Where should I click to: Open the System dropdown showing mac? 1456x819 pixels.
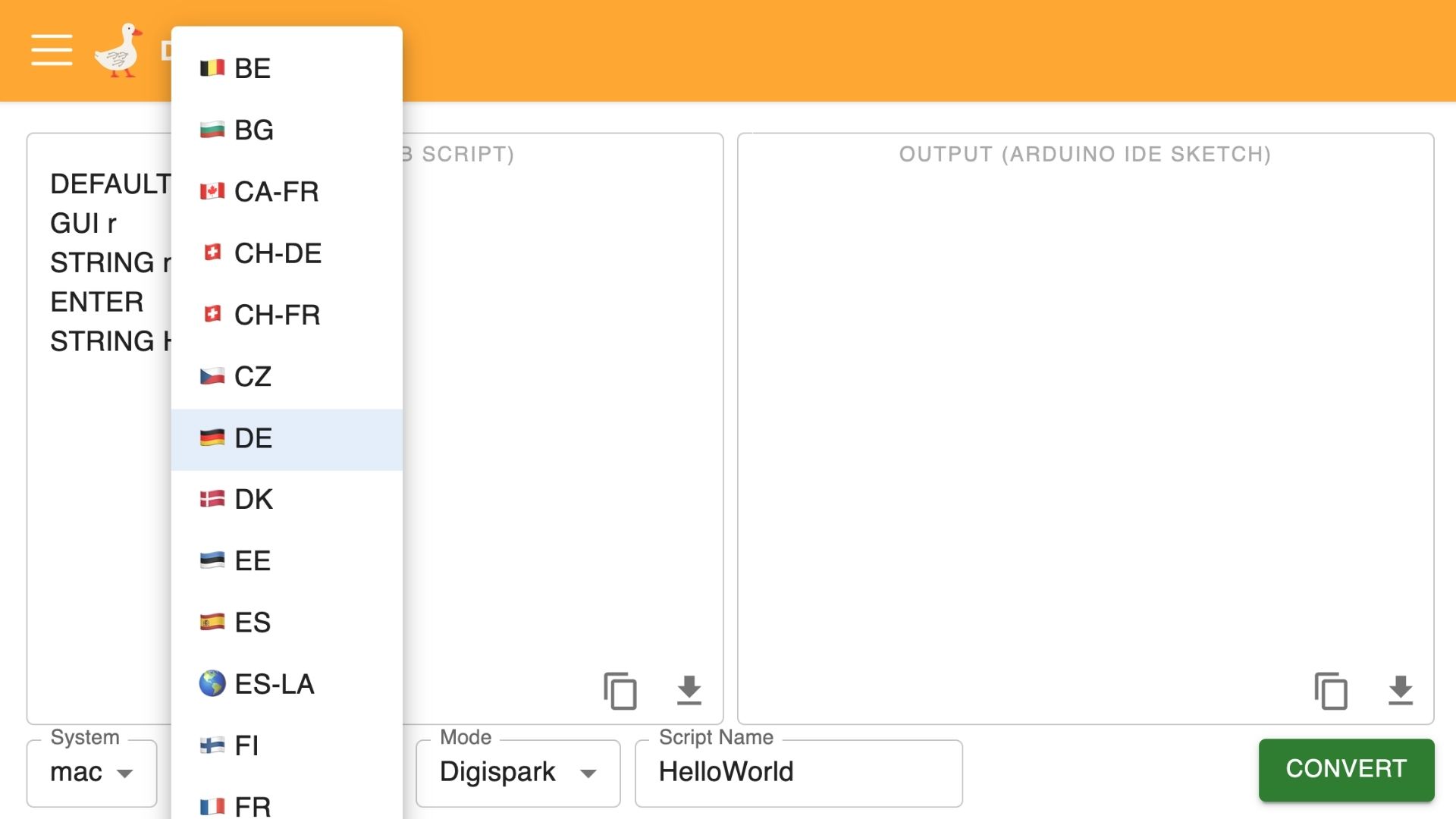pyautogui.click(x=92, y=773)
